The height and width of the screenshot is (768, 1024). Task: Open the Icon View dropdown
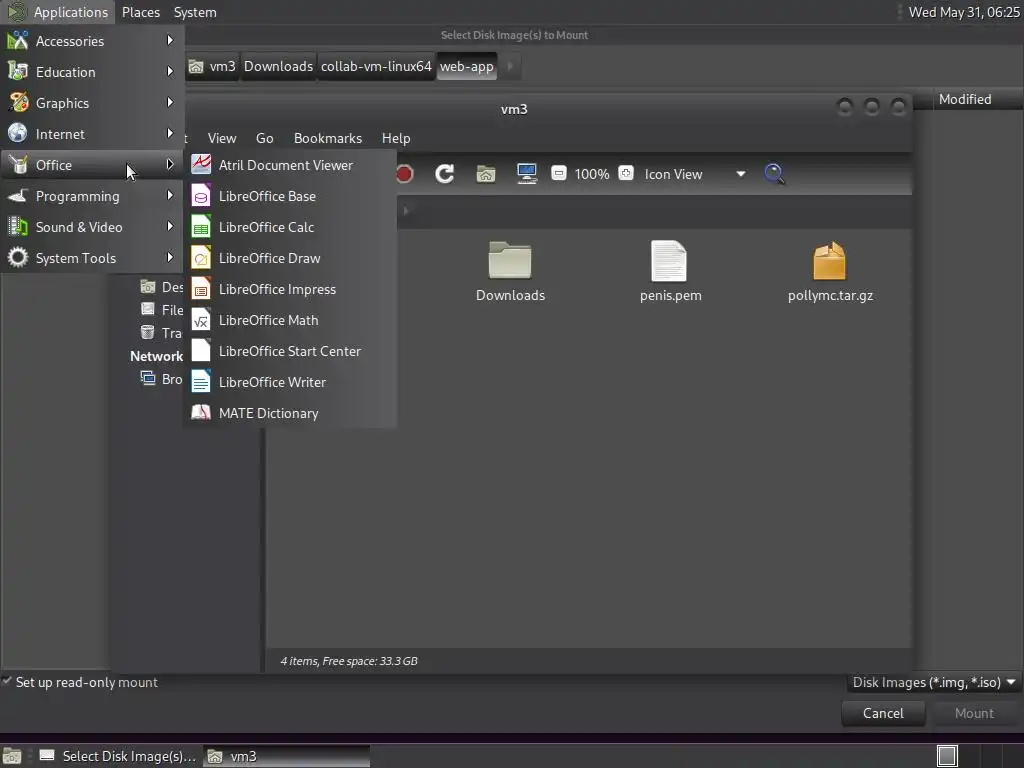695,174
